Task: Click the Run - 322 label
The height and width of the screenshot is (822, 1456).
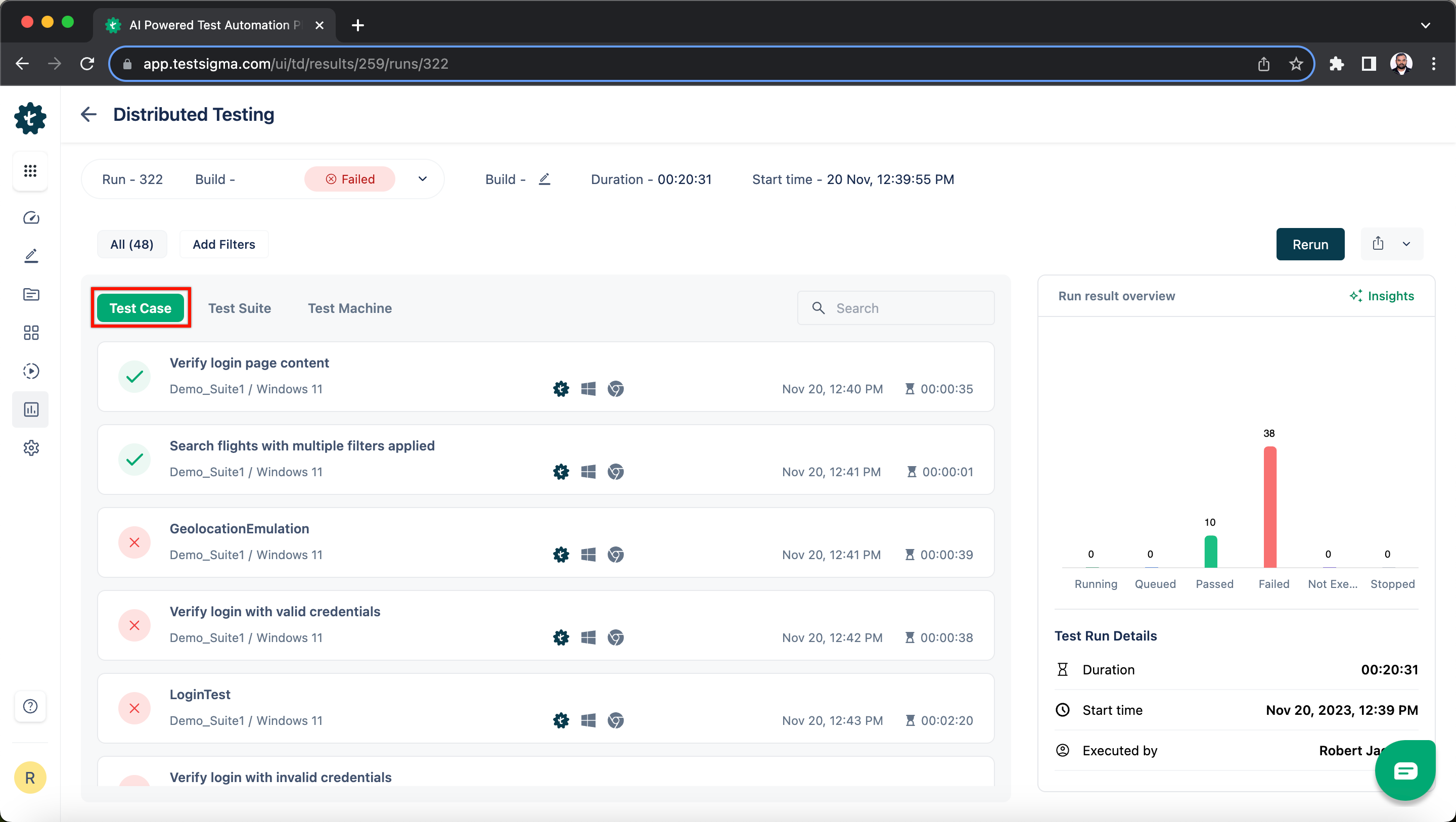Action: (x=132, y=179)
